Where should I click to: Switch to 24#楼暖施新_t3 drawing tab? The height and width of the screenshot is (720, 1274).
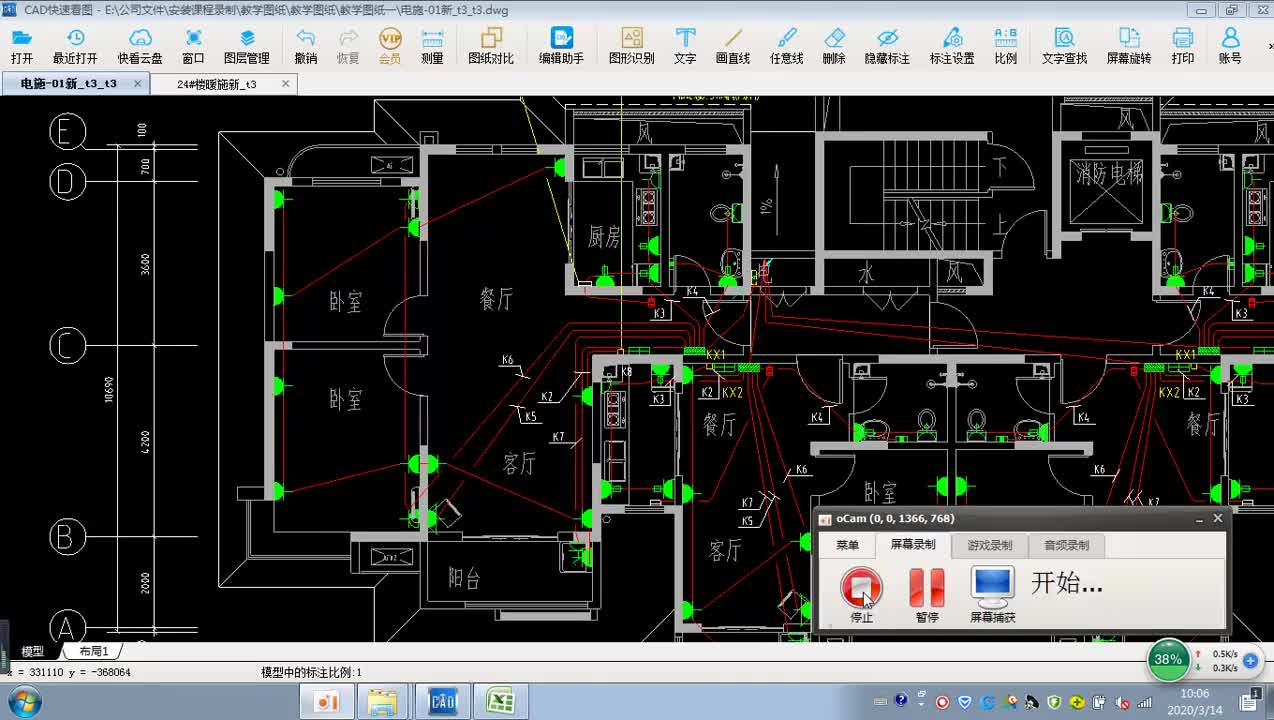(x=217, y=84)
